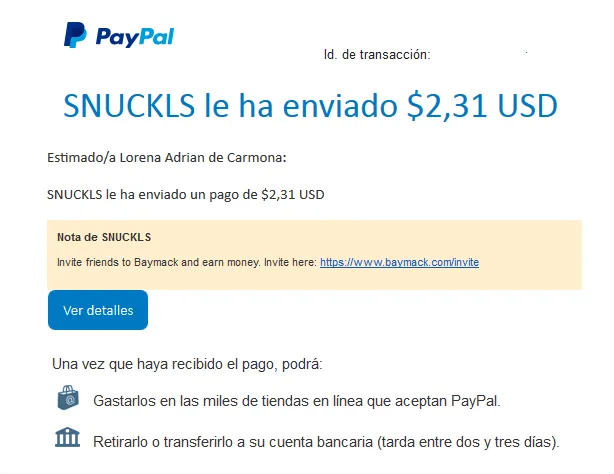Click the 'Id. de transacción' label
Viewport: 614px width, 474px height.
click(x=377, y=54)
